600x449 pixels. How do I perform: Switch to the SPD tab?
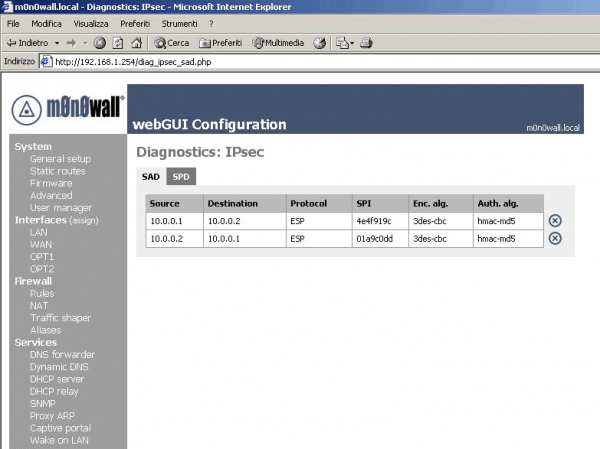click(180, 177)
